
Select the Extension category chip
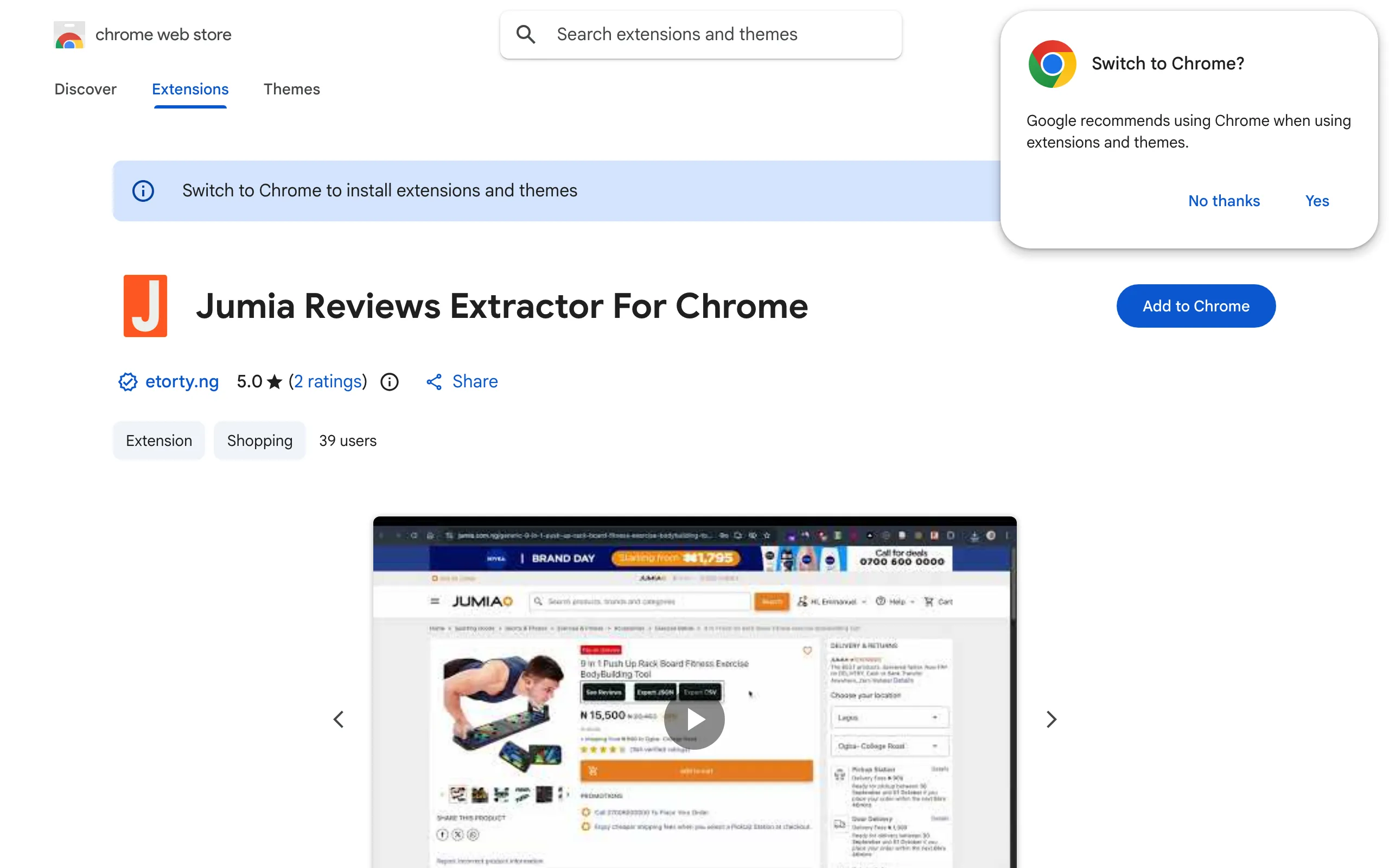[159, 441]
